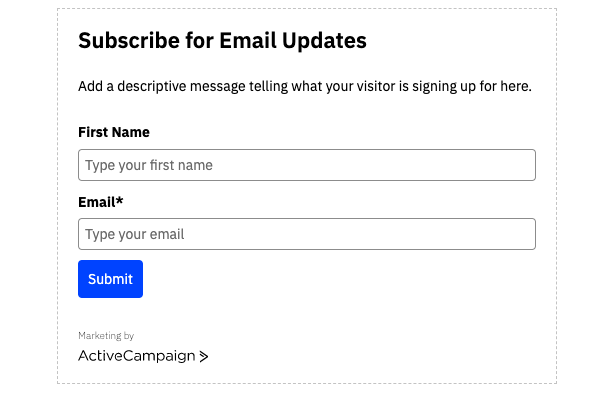Select the 'Type your first name' placeholder text
This screenshot has height=406, width=595.
click(x=149, y=165)
